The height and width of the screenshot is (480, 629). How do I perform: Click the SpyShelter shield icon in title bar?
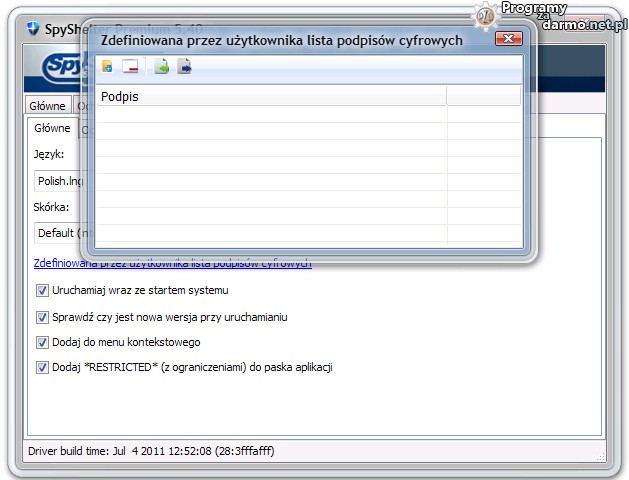tap(32, 29)
